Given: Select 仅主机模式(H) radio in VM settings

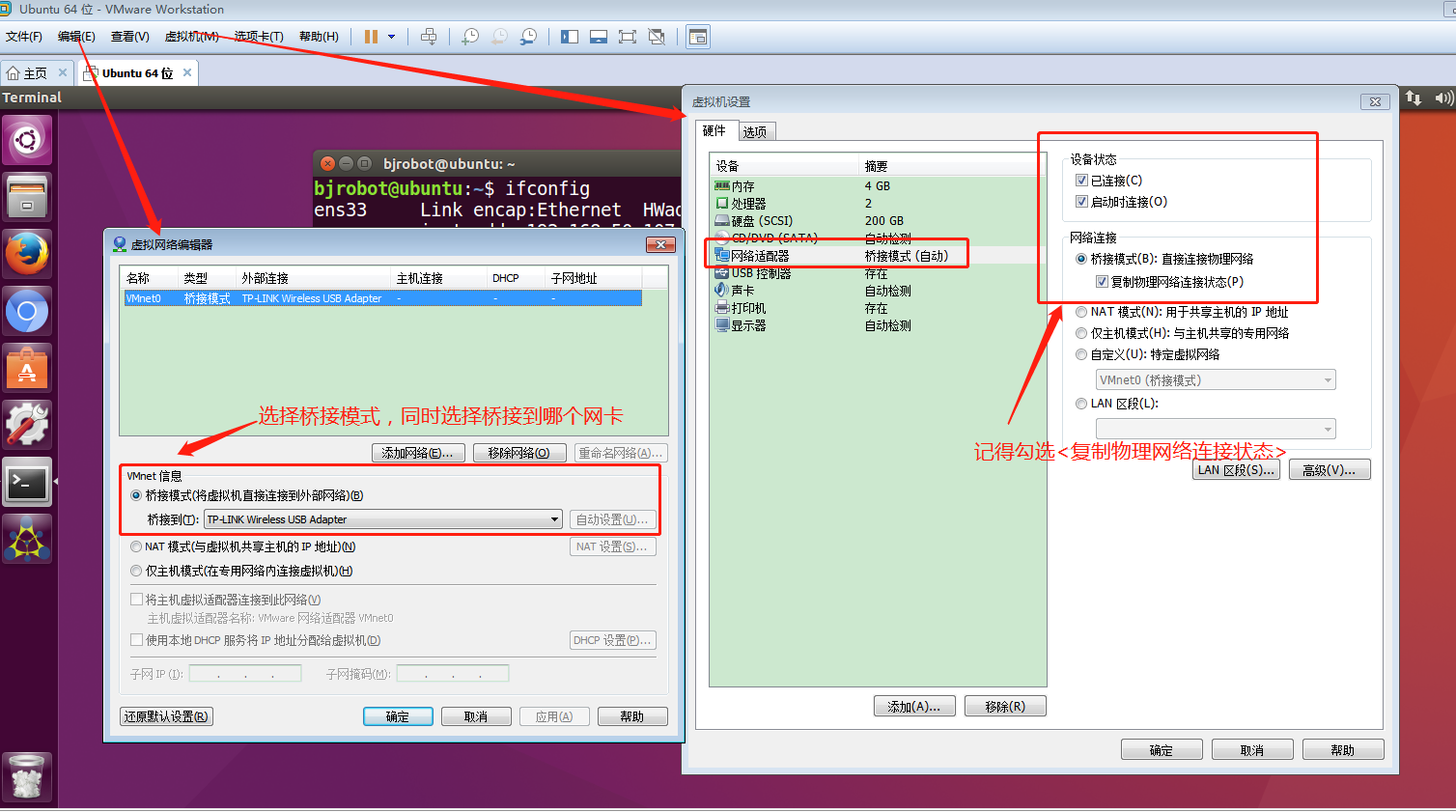Looking at the screenshot, I should pyautogui.click(x=1081, y=333).
